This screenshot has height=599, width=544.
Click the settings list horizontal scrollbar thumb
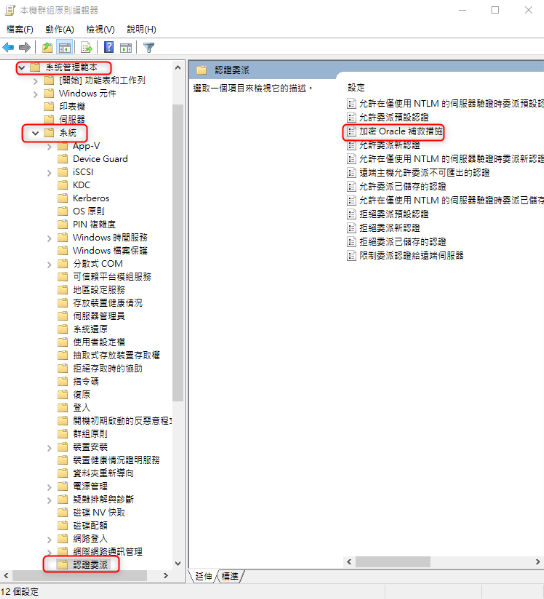pyautogui.click(x=393, y=562)
